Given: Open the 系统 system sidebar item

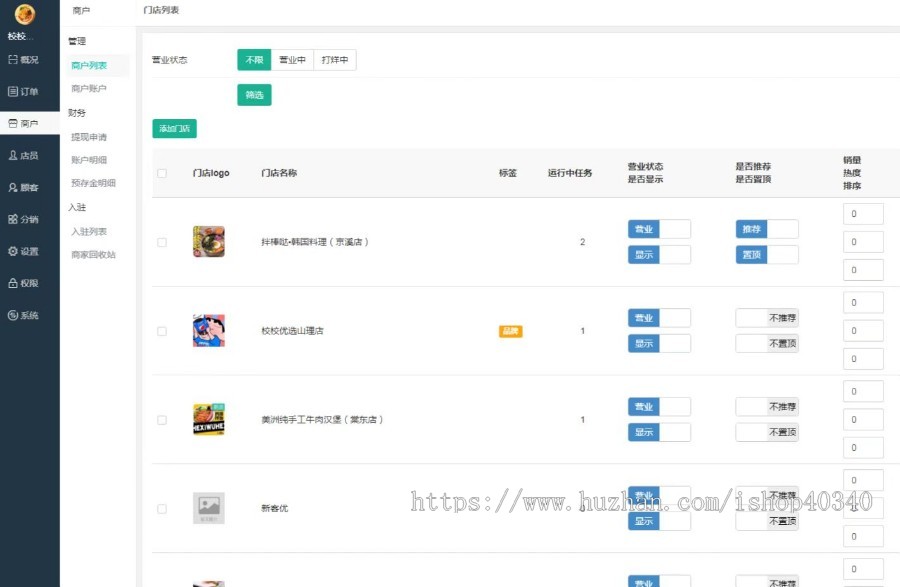Looking at the screenshot, I should point(24,315).
